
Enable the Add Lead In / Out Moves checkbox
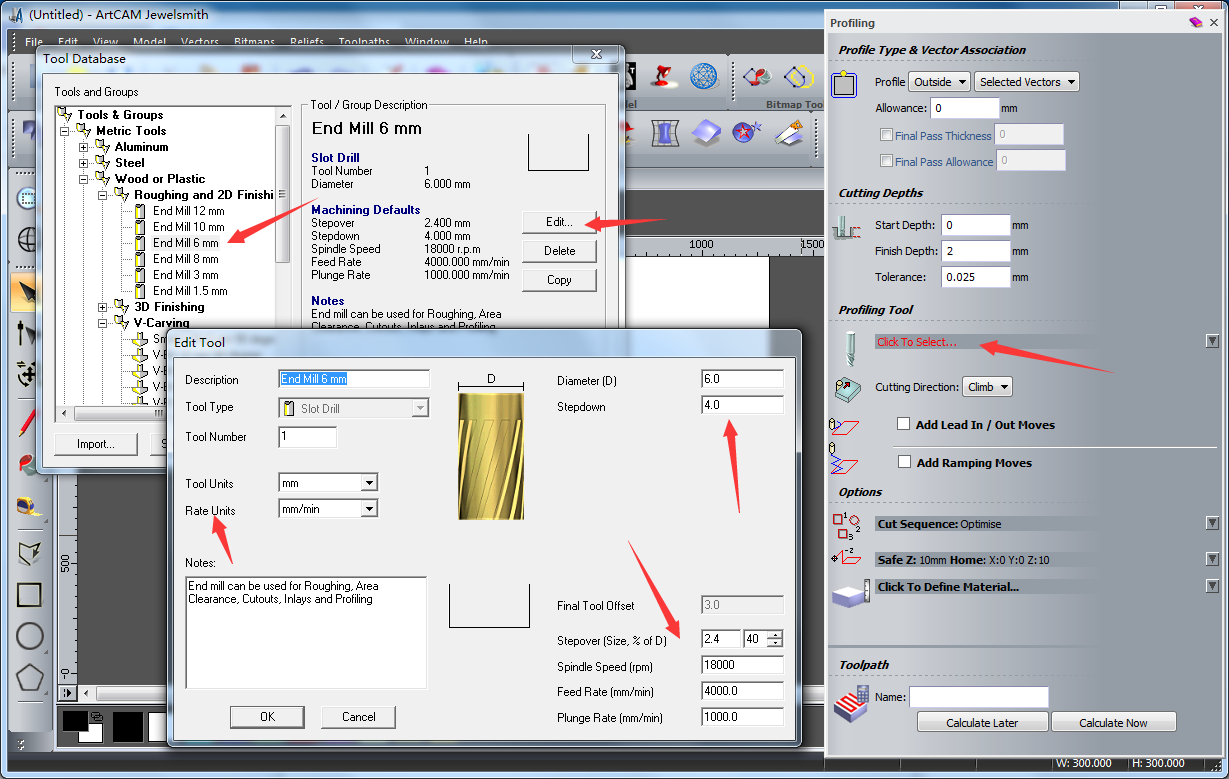click(x=904, y=424)
